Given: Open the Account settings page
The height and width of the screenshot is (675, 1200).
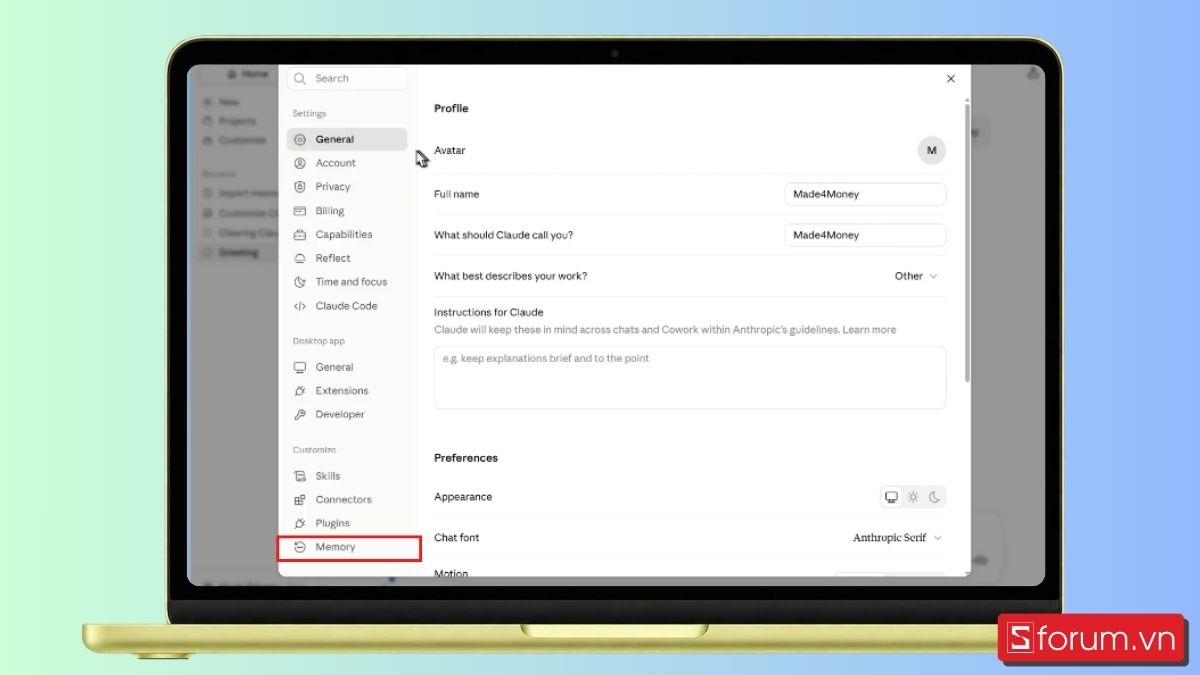Looking at the screenshot, I should 346,163.
